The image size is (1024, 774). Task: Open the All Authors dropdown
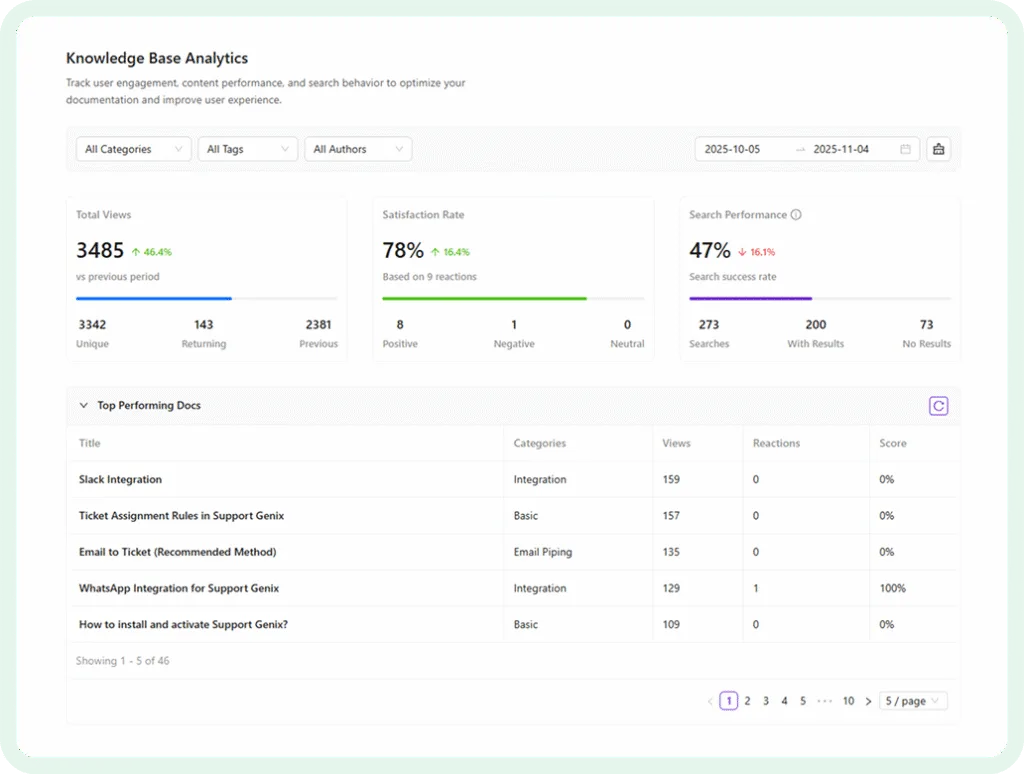[x=358, y=148]
